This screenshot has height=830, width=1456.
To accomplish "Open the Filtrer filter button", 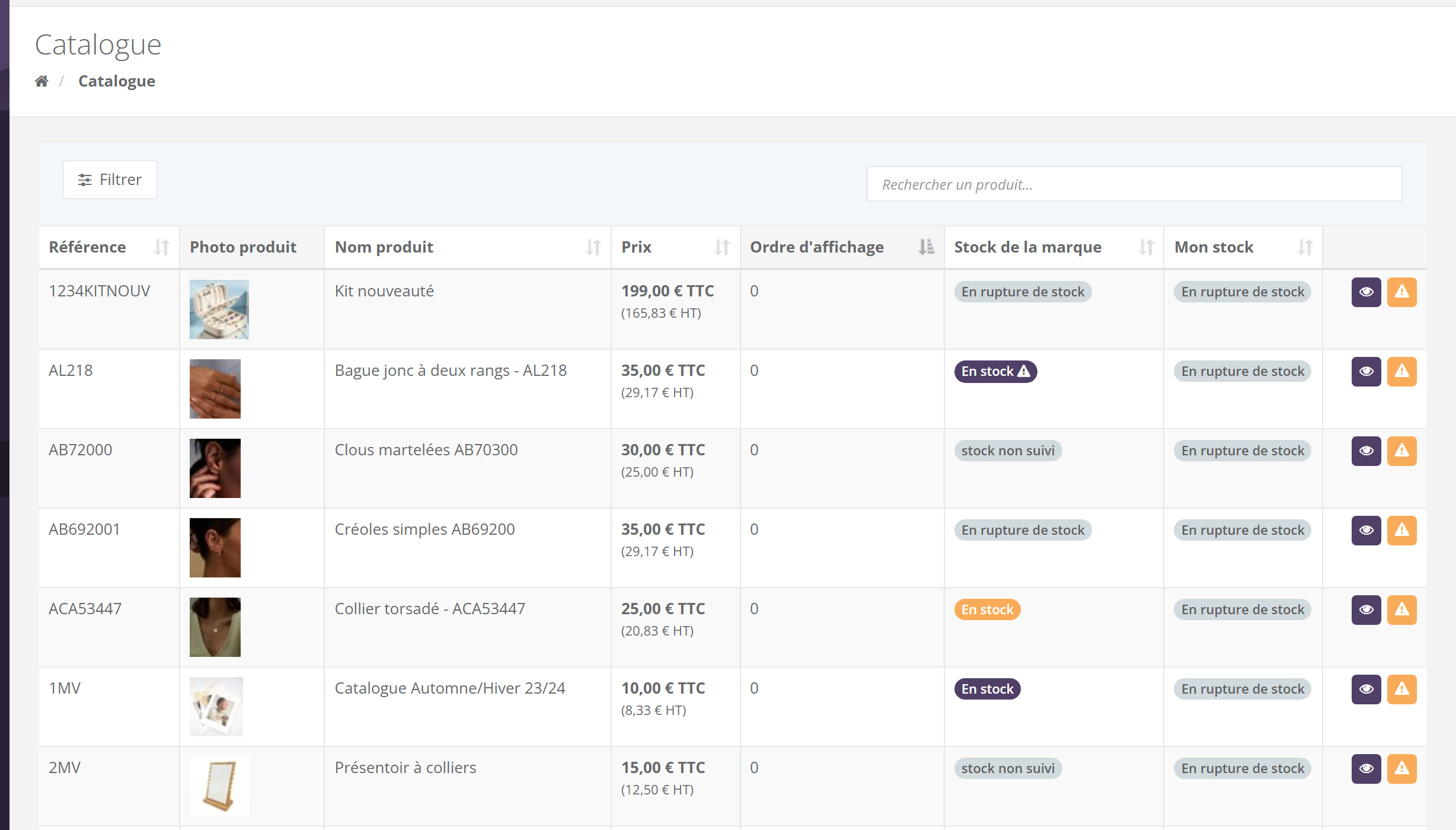I will 110,180.
